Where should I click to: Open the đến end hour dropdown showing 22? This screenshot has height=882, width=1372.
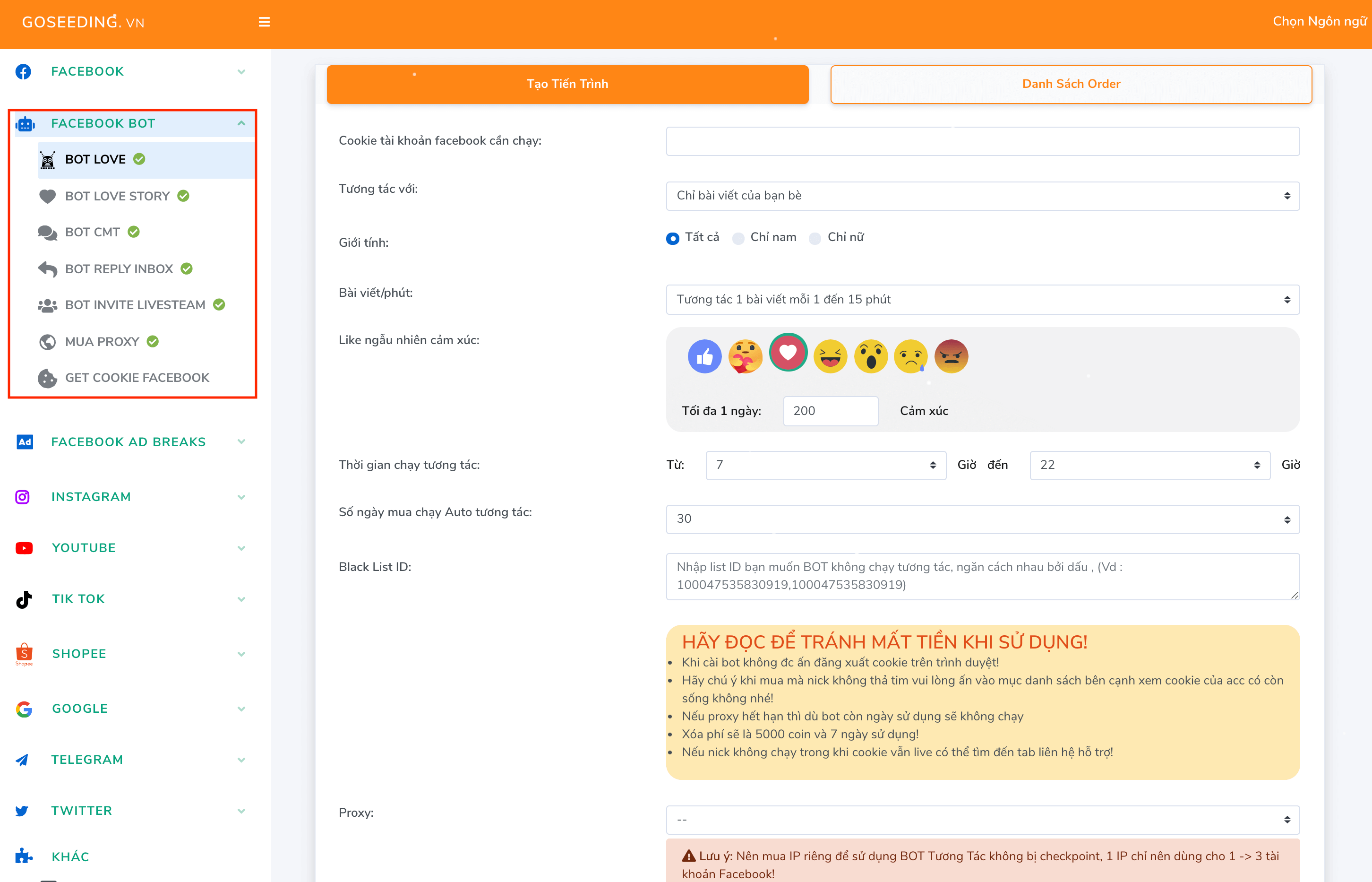click(x=1149, y=465)
